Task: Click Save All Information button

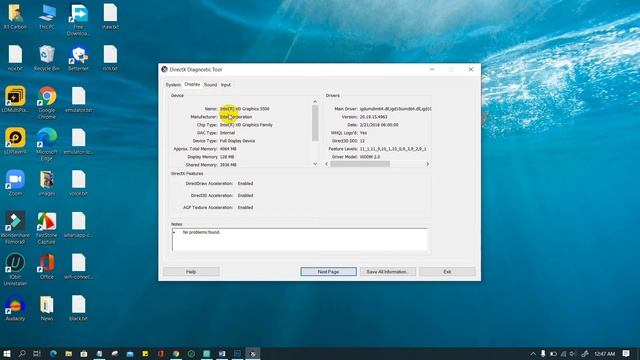Action: 387,272
